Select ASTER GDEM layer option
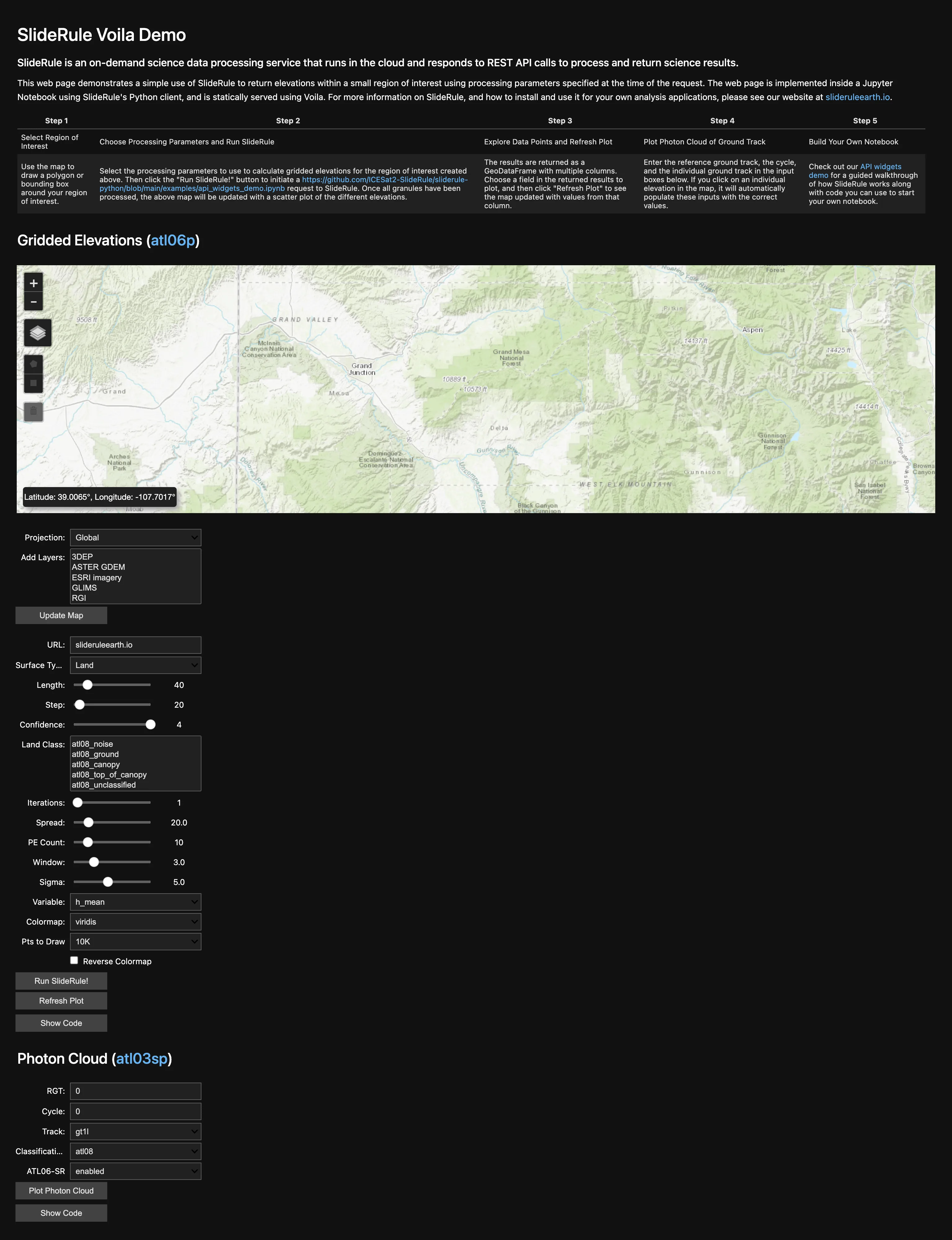The image size is (952, 1240). click(135, 567)
